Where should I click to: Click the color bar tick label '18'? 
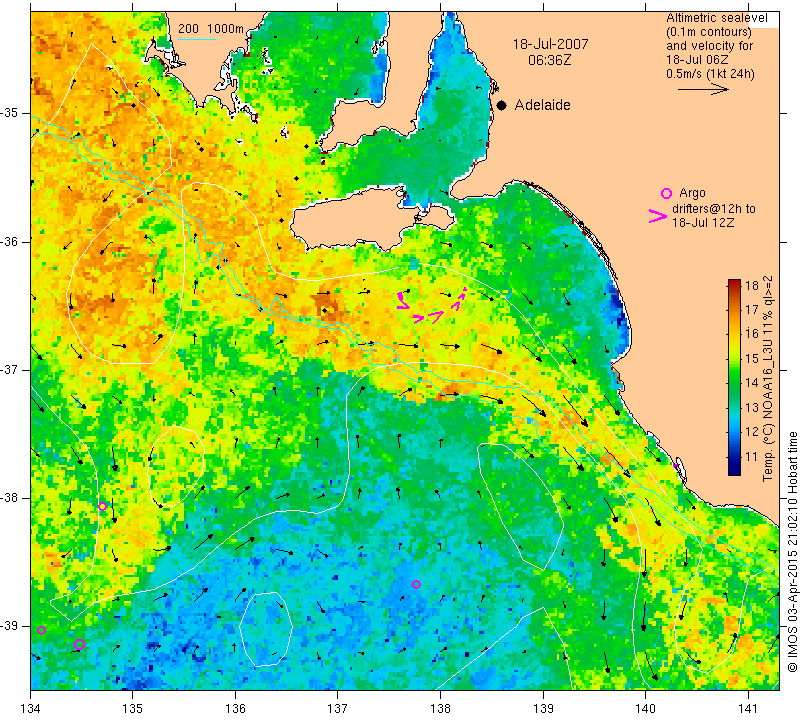click(752, 285)
